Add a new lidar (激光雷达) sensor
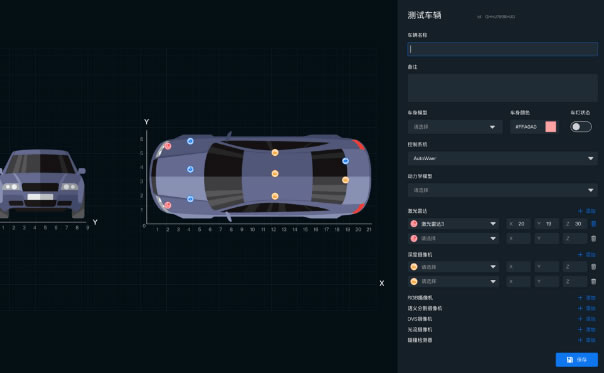This screenshot has height=373, width=604. [587, 211]
